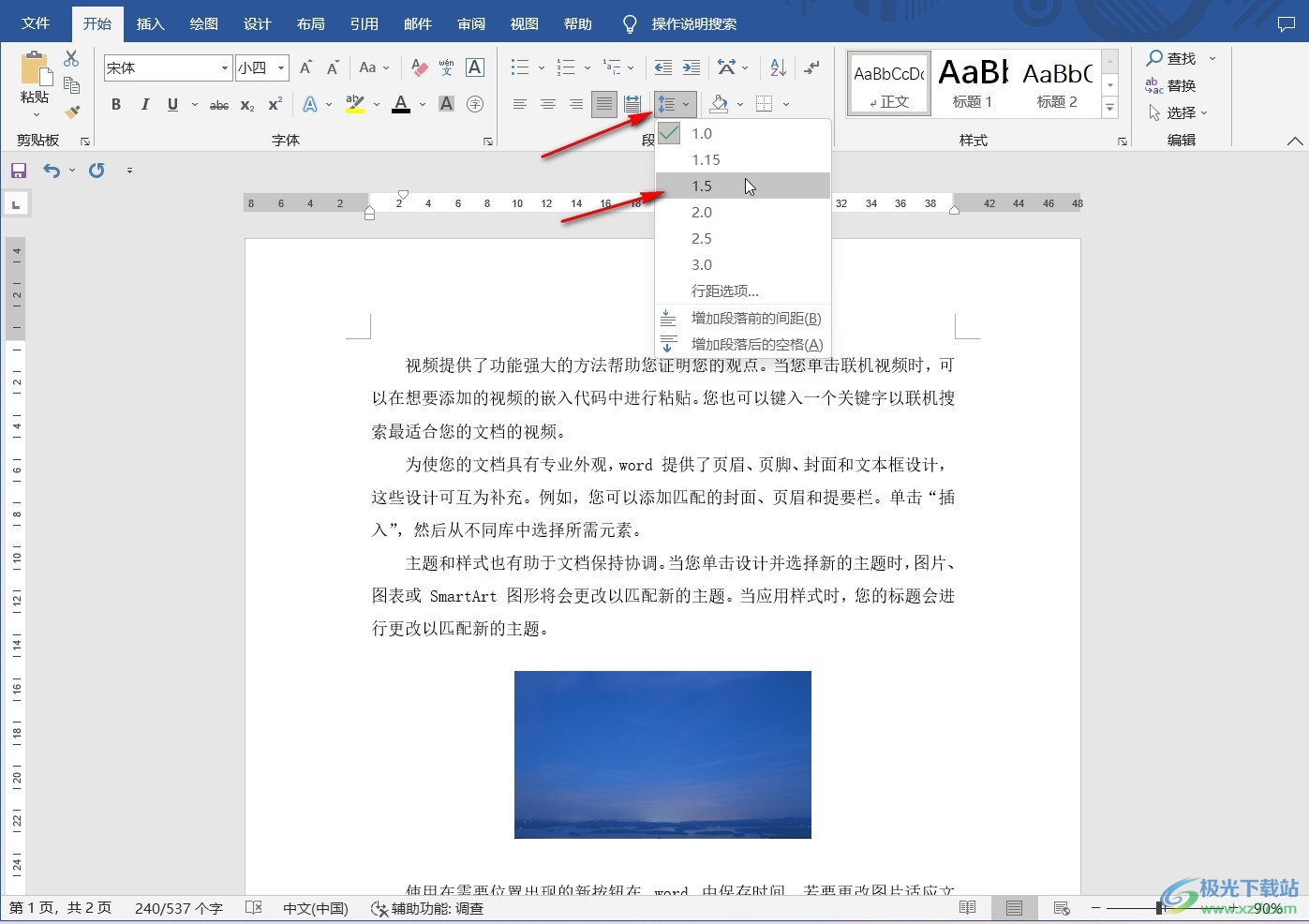Click the 查找 button
The width and height of the screenshot is (1309, 924).
pos(1171,58)
